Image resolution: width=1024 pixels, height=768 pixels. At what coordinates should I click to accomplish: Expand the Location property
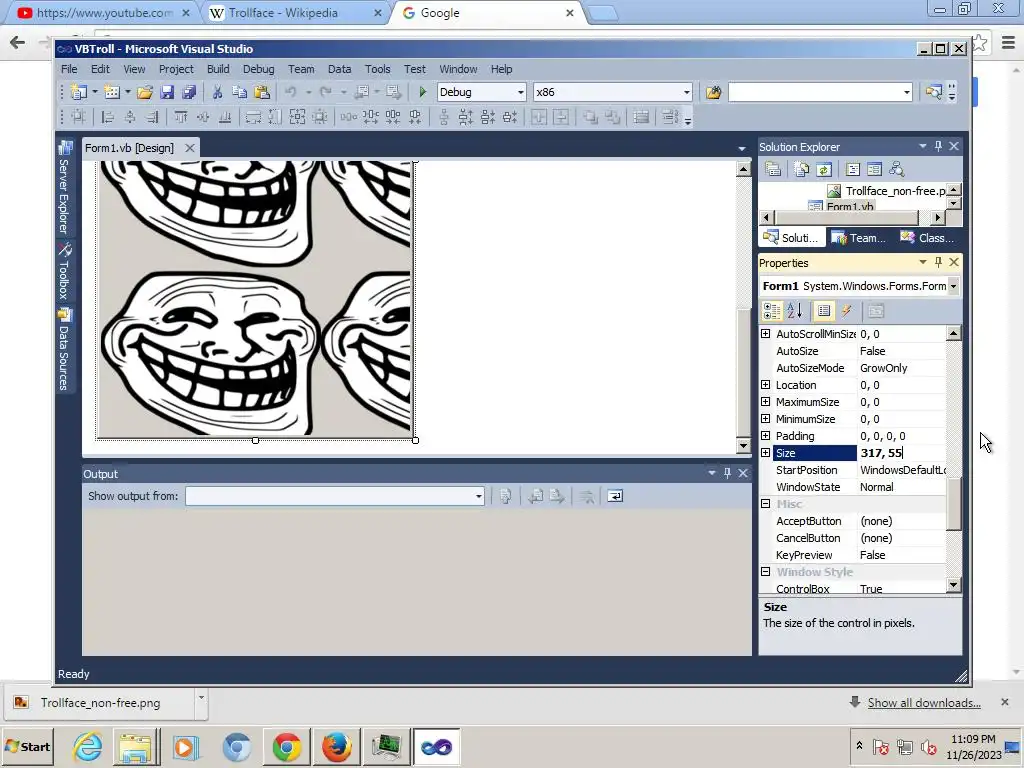click(x=765, y=385)
